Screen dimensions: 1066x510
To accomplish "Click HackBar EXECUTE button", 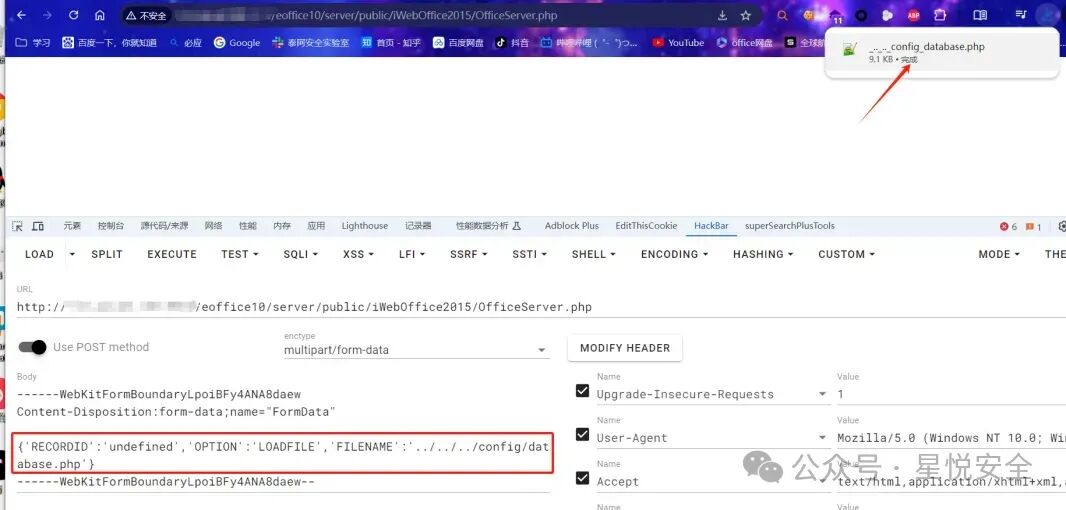I will (x=172, y=254).
